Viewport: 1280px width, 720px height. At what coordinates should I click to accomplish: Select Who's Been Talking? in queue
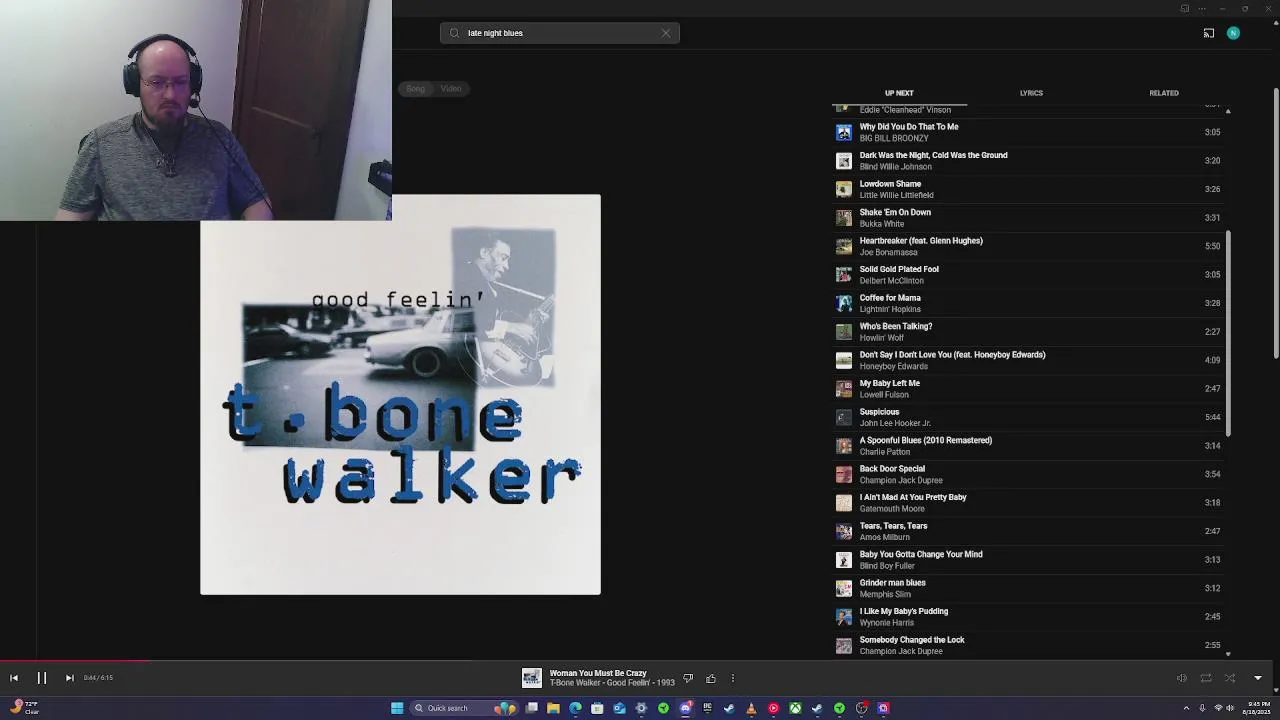(1028, 332)
